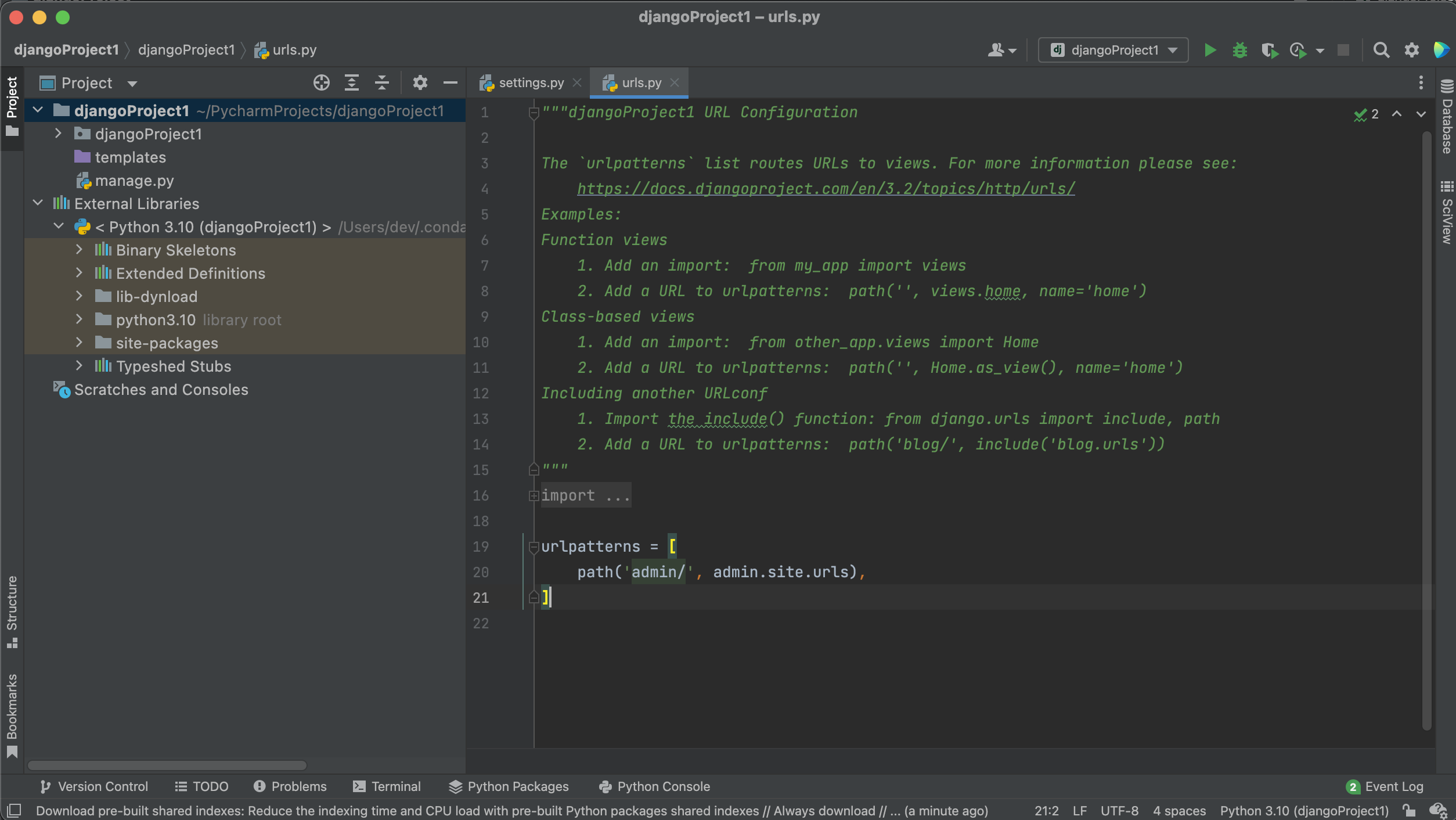The height and width of the screenshot is (820, 1456).
Task: Open IDE settings gear in top toolbar
Action: point(1411,51)
